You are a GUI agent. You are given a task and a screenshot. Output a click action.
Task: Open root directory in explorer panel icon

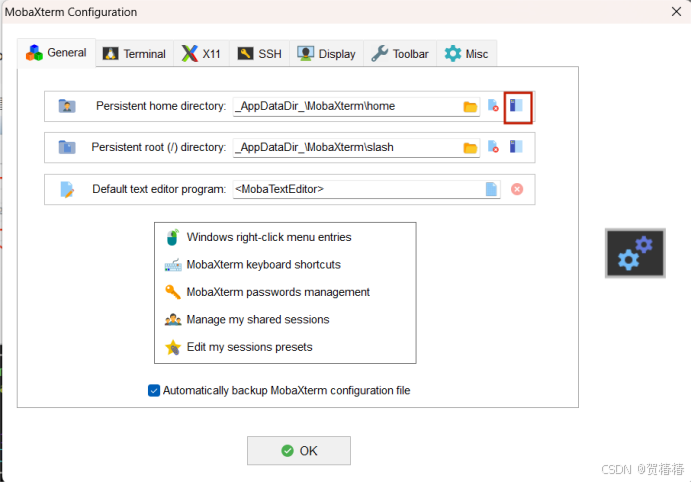pyautogui.click(x=516, y=147)
